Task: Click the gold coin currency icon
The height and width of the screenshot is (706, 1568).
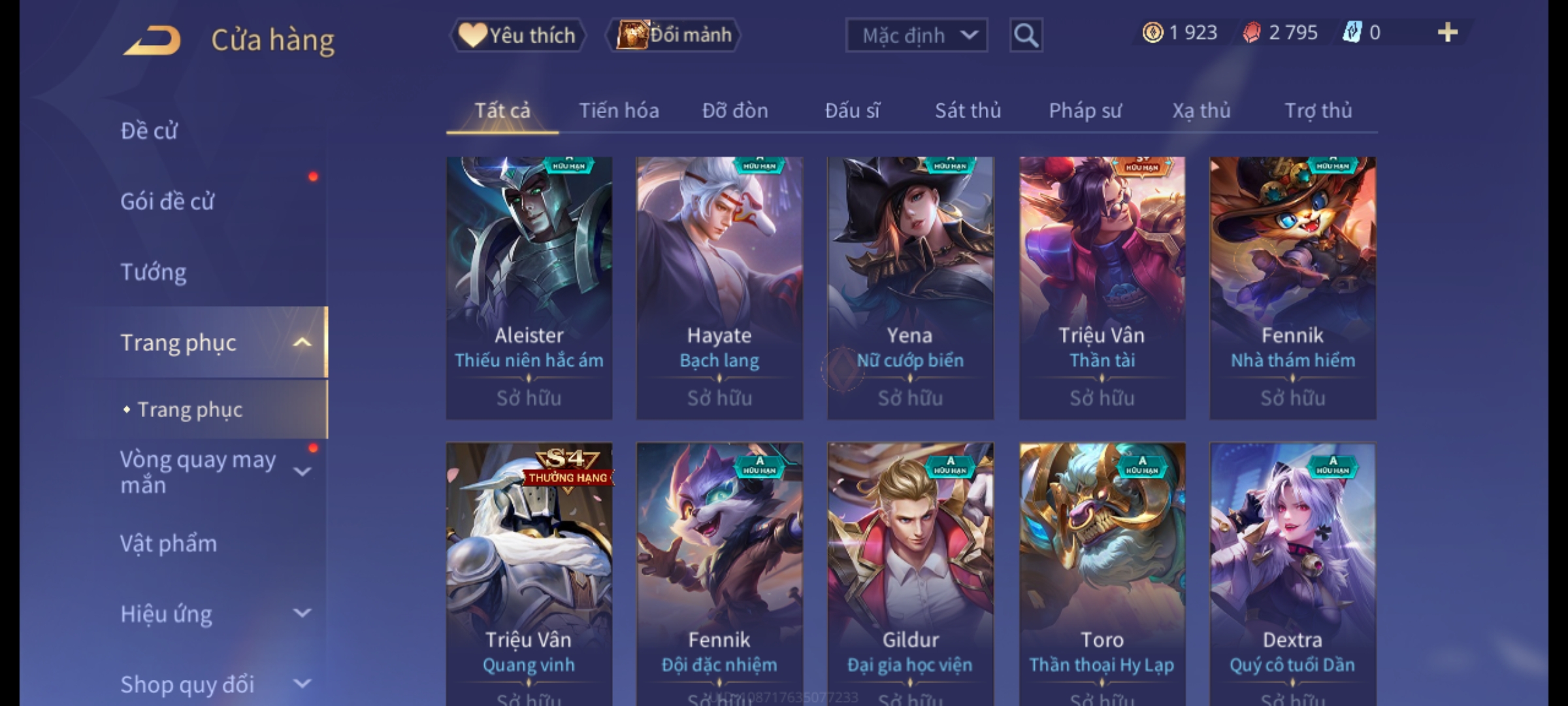Action: [x=1152, y=33]
